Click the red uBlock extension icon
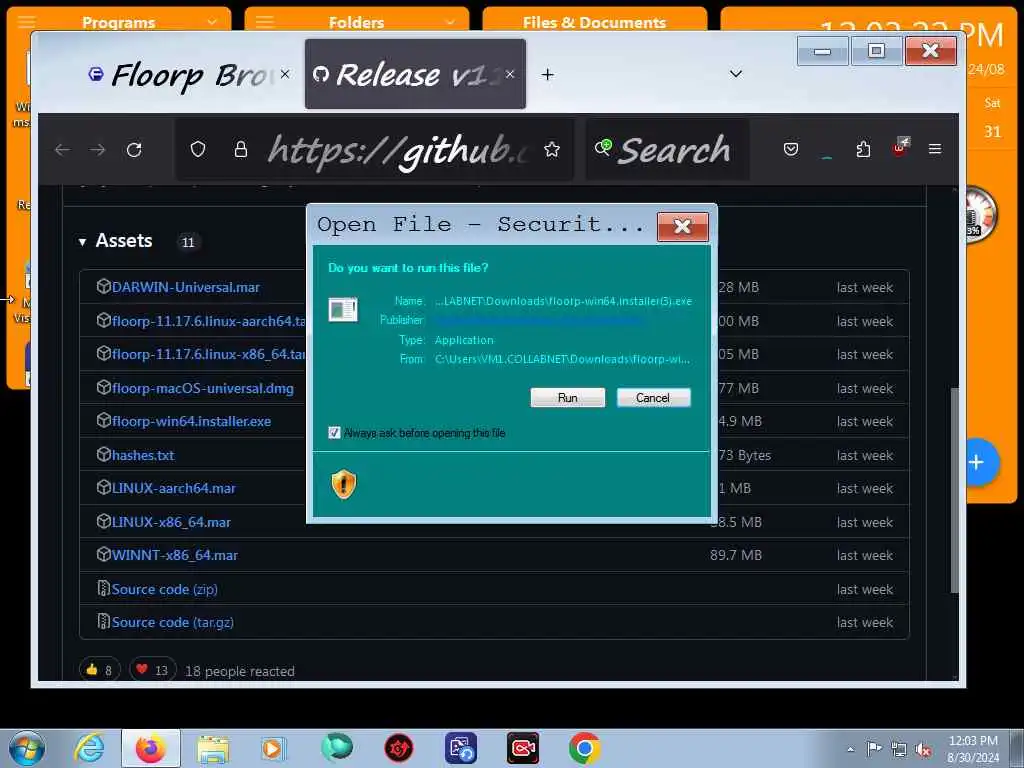The width and height of the screenshot is (1024, 768). tap(900, 148)
